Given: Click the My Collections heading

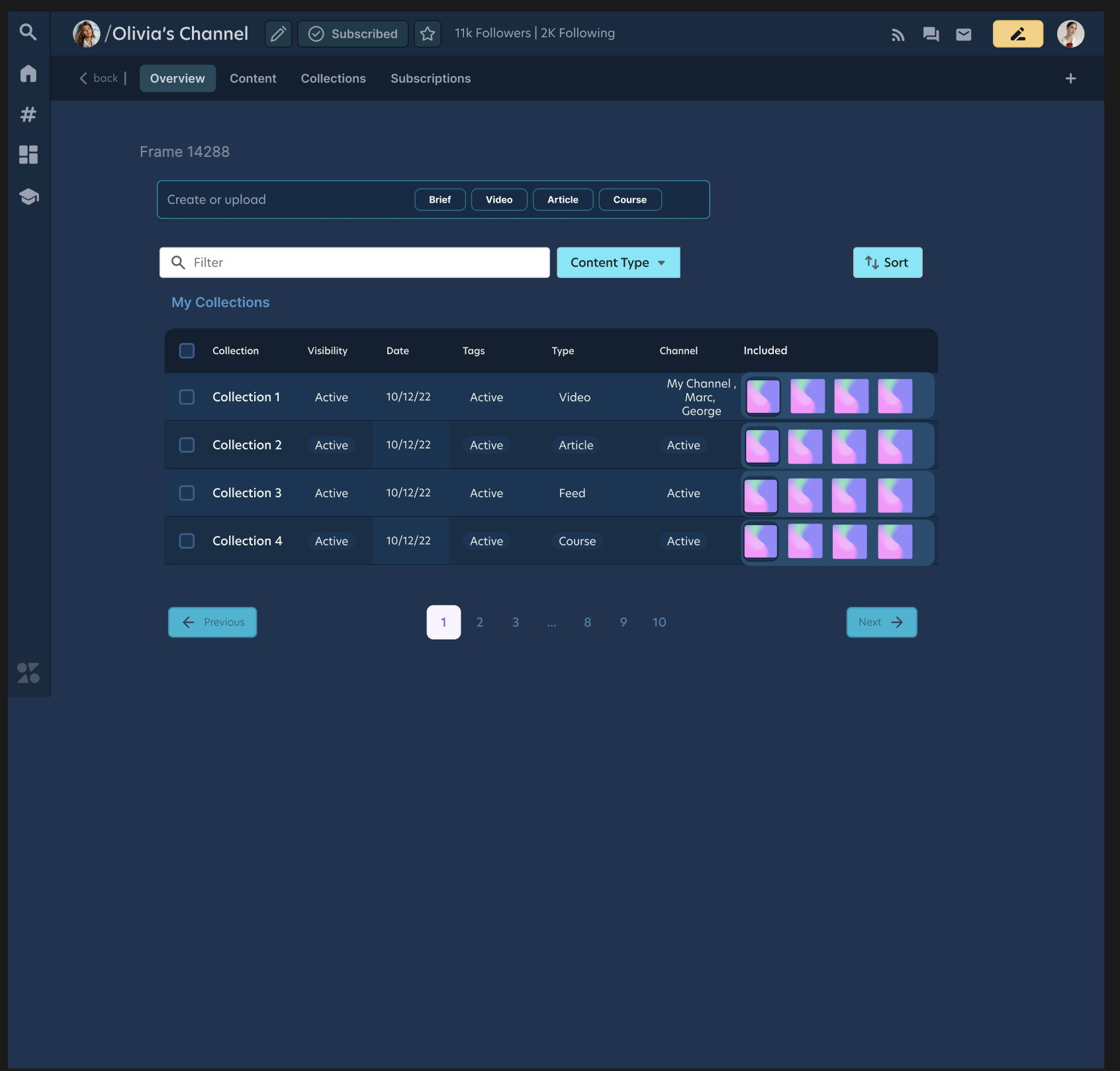Looking at the screenshot, I should tap(220, 302).
